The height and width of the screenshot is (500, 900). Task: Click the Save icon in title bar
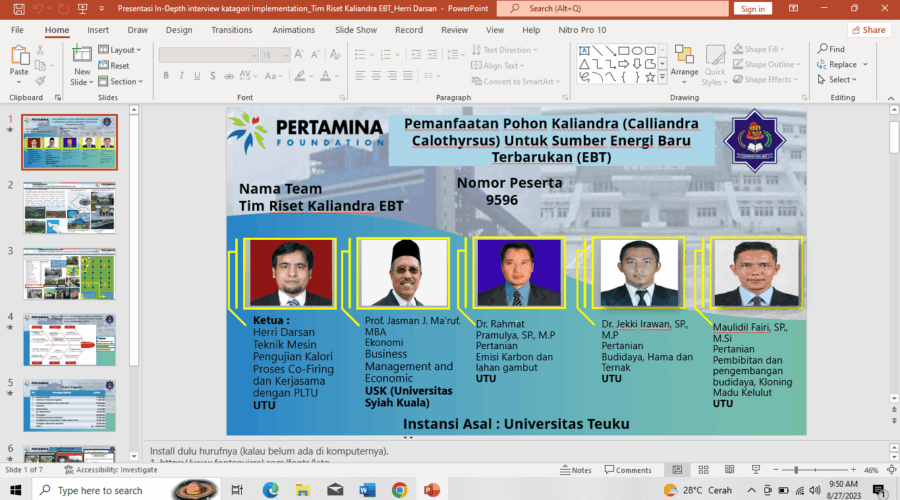click(x=19, y=9)
